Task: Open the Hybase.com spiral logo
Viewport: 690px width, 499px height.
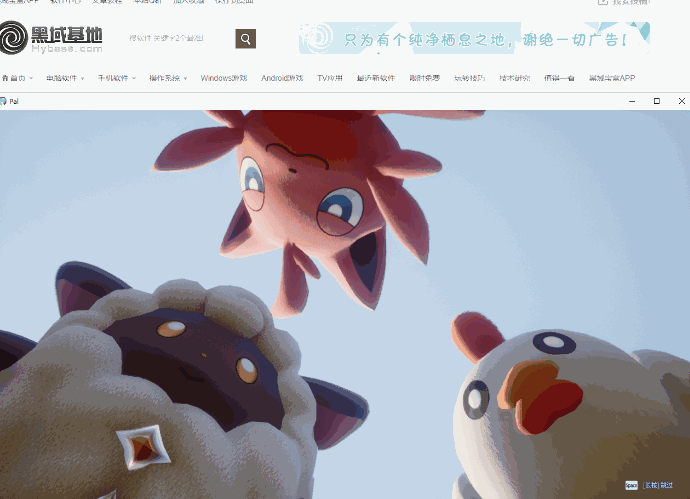Action: [51, 38]
